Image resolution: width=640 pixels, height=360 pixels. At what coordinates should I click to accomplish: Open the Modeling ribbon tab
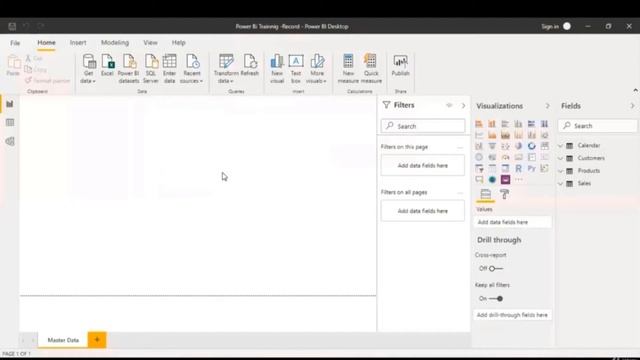point(115,43)
